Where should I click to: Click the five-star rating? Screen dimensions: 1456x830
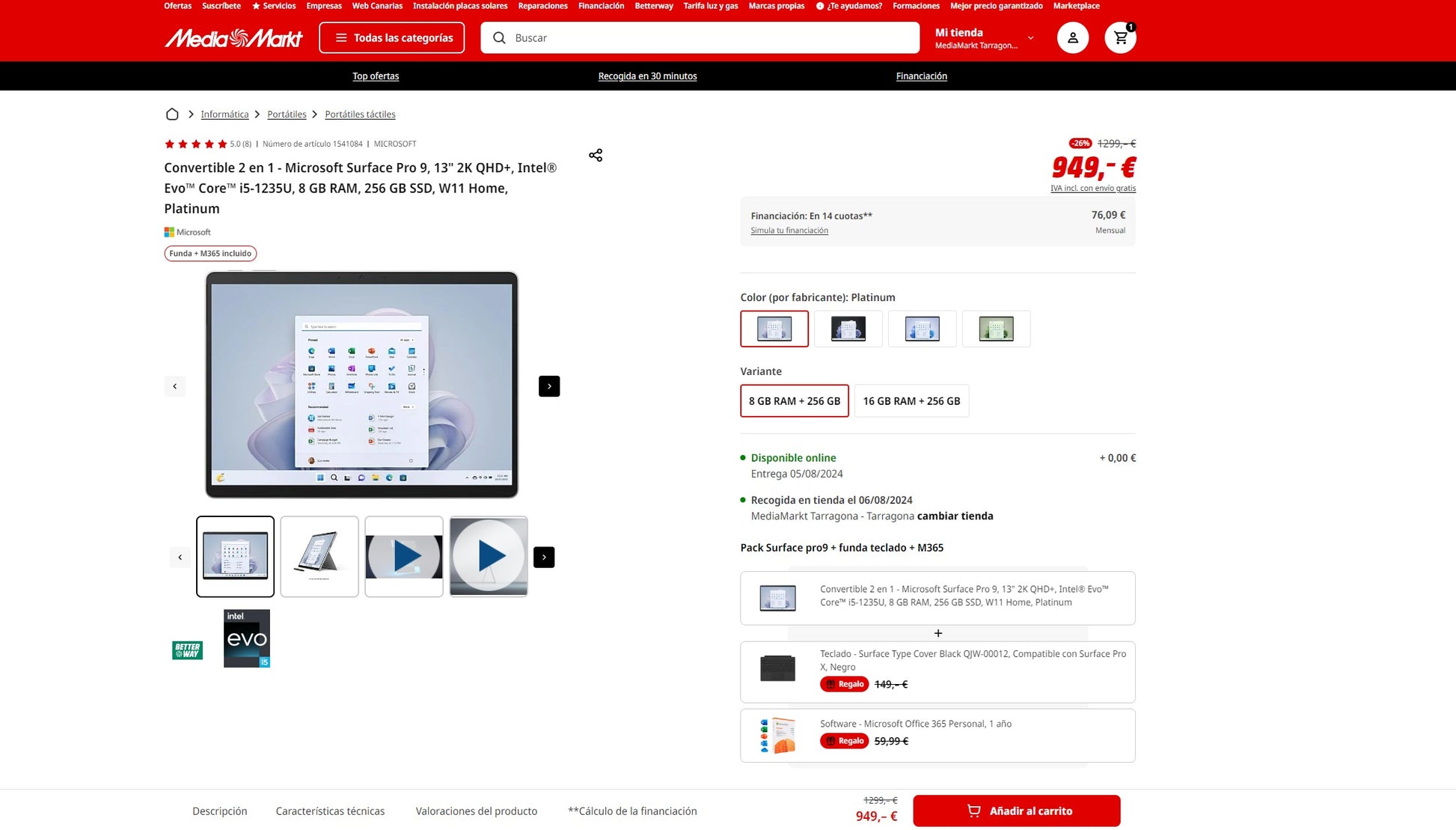coord(195,144)
